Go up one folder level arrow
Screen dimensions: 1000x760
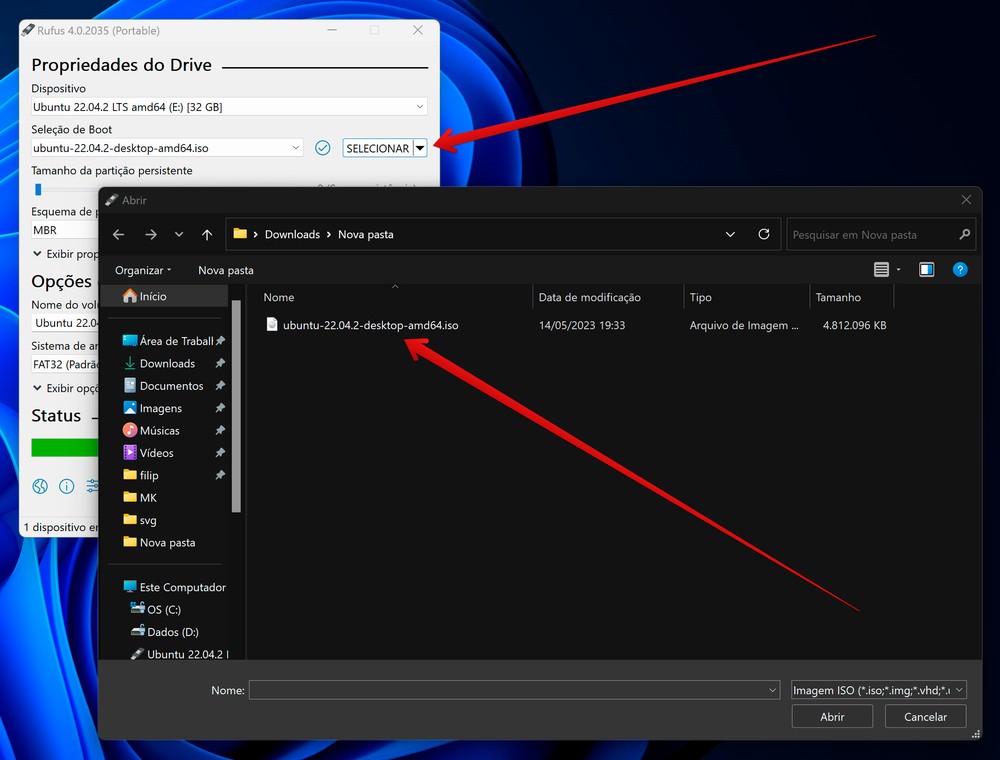coord(207,234)
